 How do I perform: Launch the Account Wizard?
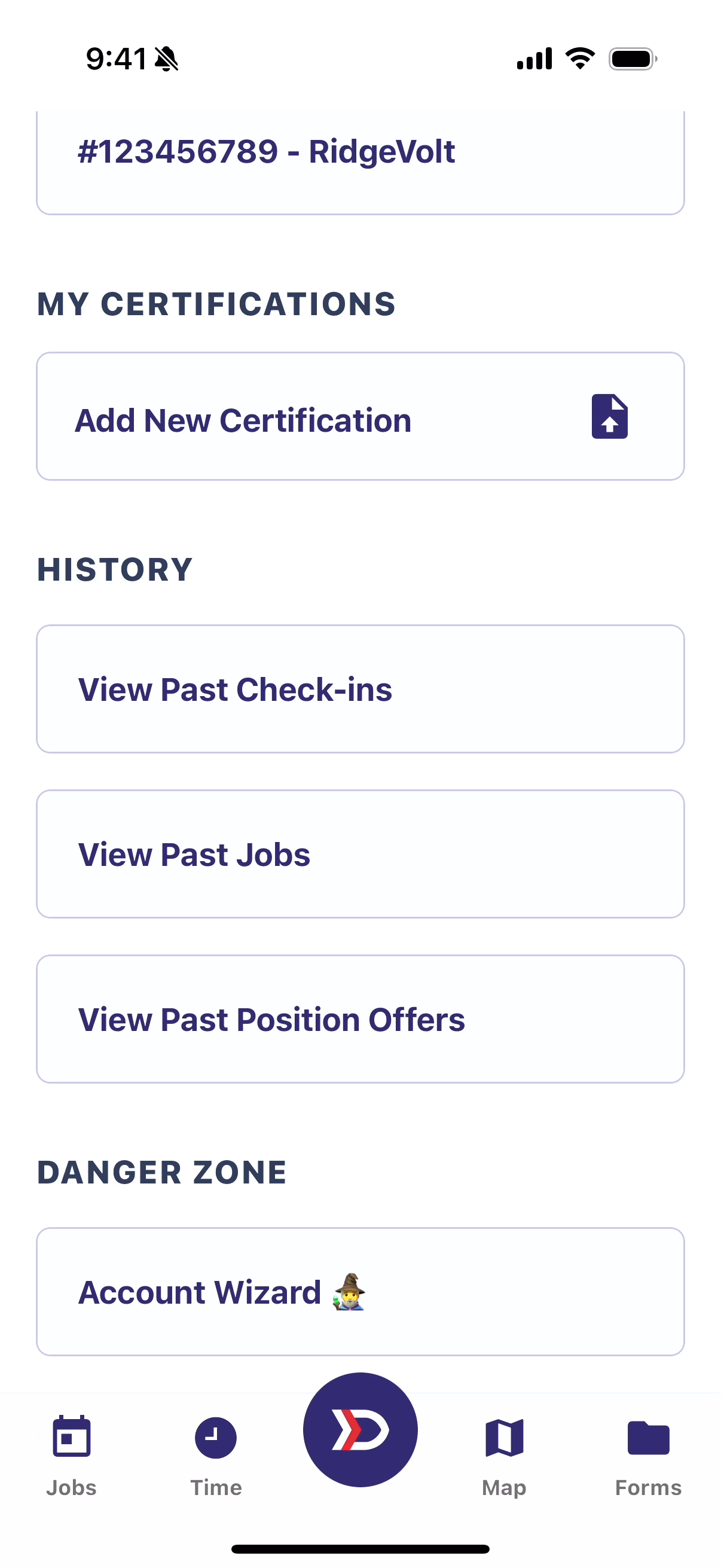[x=360, y=1292]
